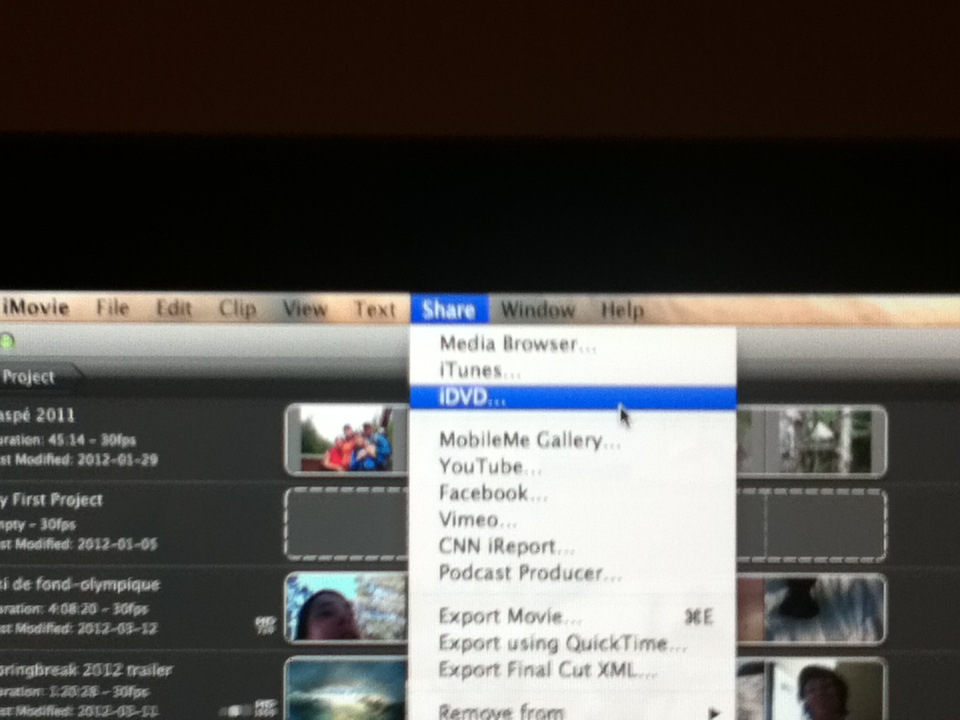
Task: Open the Edit menu
Action: click(x=174, y=309)
